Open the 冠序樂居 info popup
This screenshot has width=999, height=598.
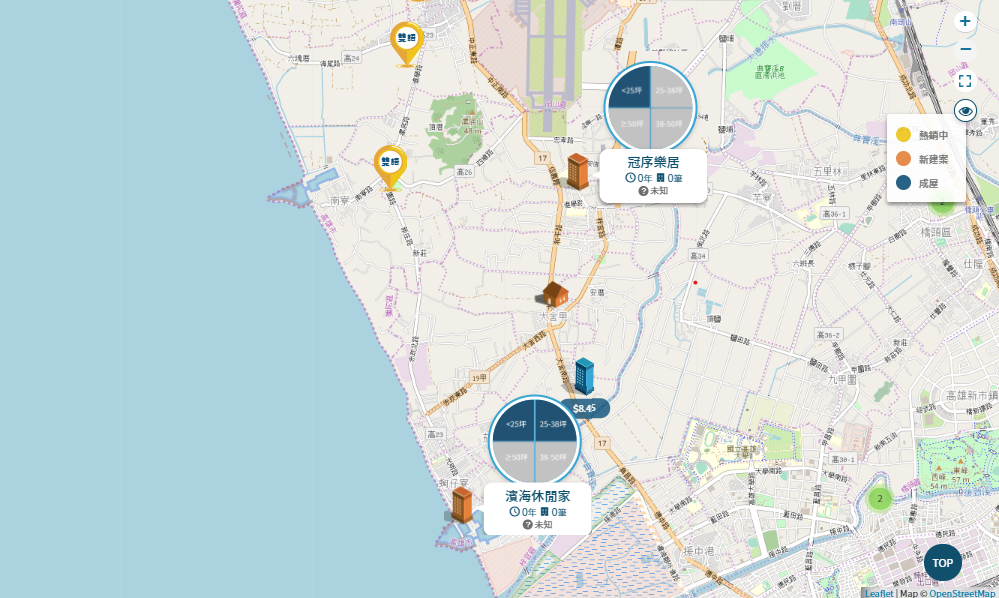click(653, 176)
